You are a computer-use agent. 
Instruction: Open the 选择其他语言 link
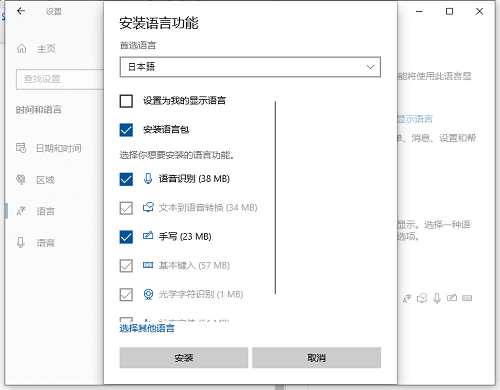tap(147, 328)
